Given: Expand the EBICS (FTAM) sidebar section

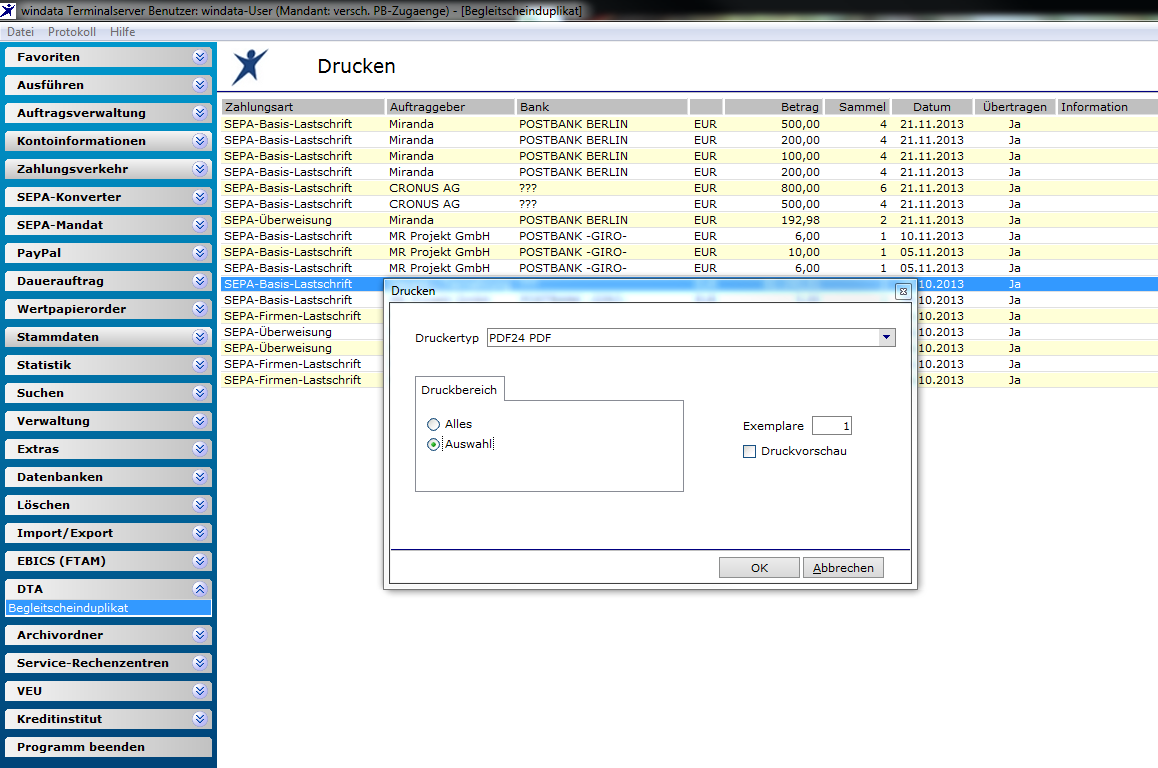Looking at the screenshot, I should click(x=109, y=561).
